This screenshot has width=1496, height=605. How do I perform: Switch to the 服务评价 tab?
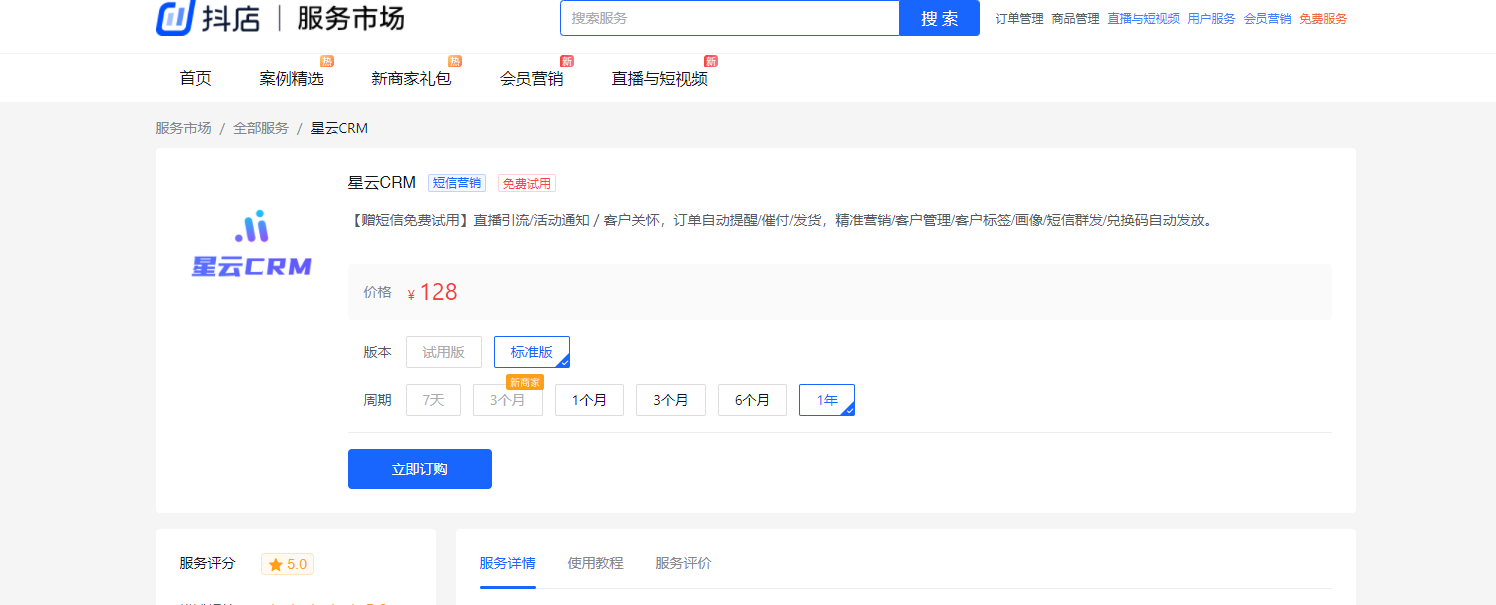point(683,563)
